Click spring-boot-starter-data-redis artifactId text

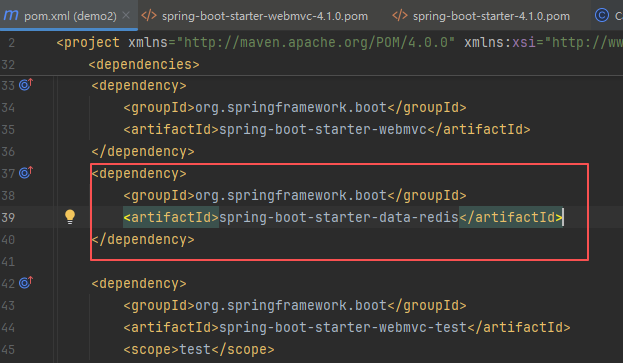pyautogui.click(x=339, y=218)
